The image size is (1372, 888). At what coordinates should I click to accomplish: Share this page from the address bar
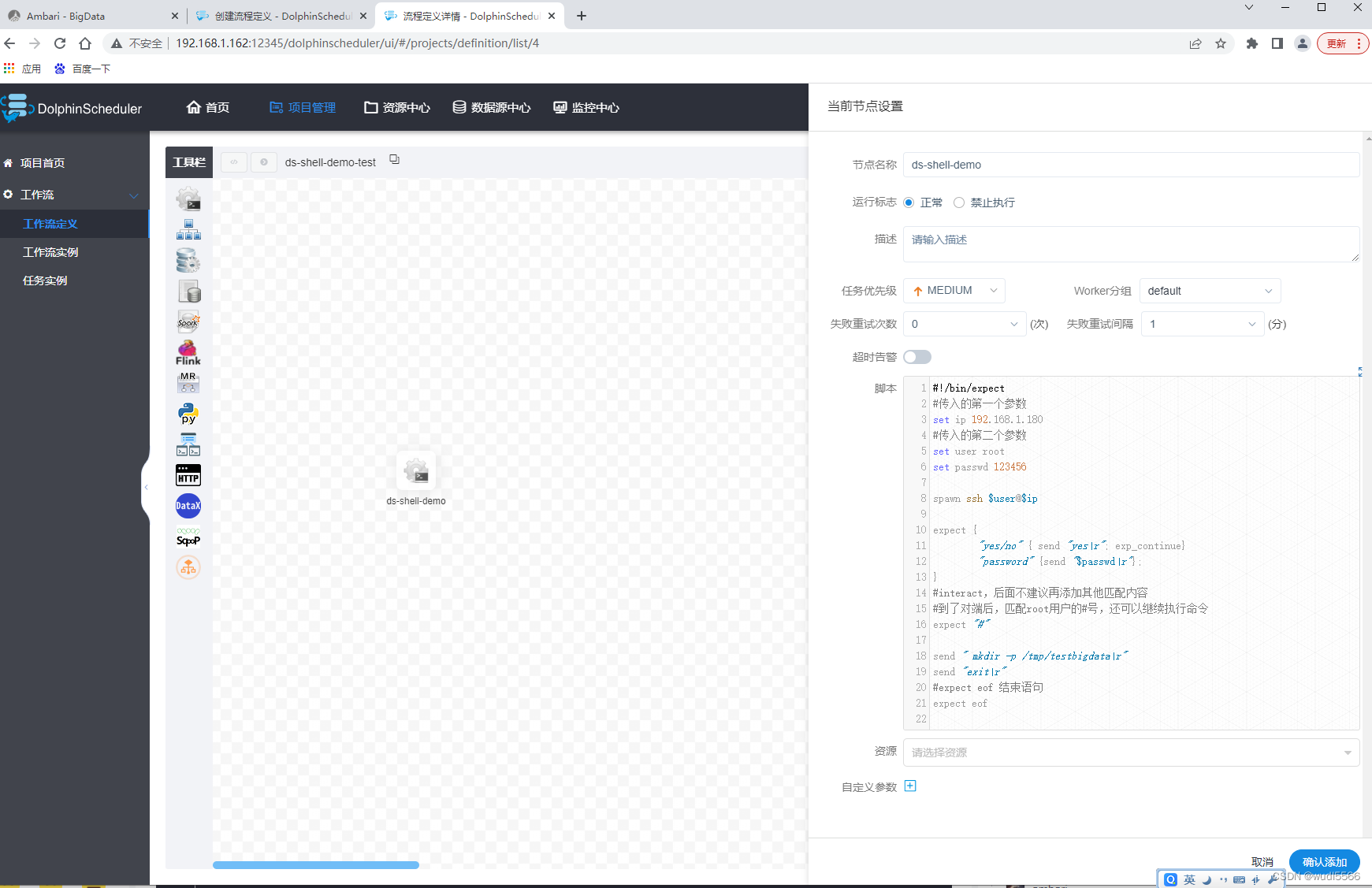tap(1195, 43)
